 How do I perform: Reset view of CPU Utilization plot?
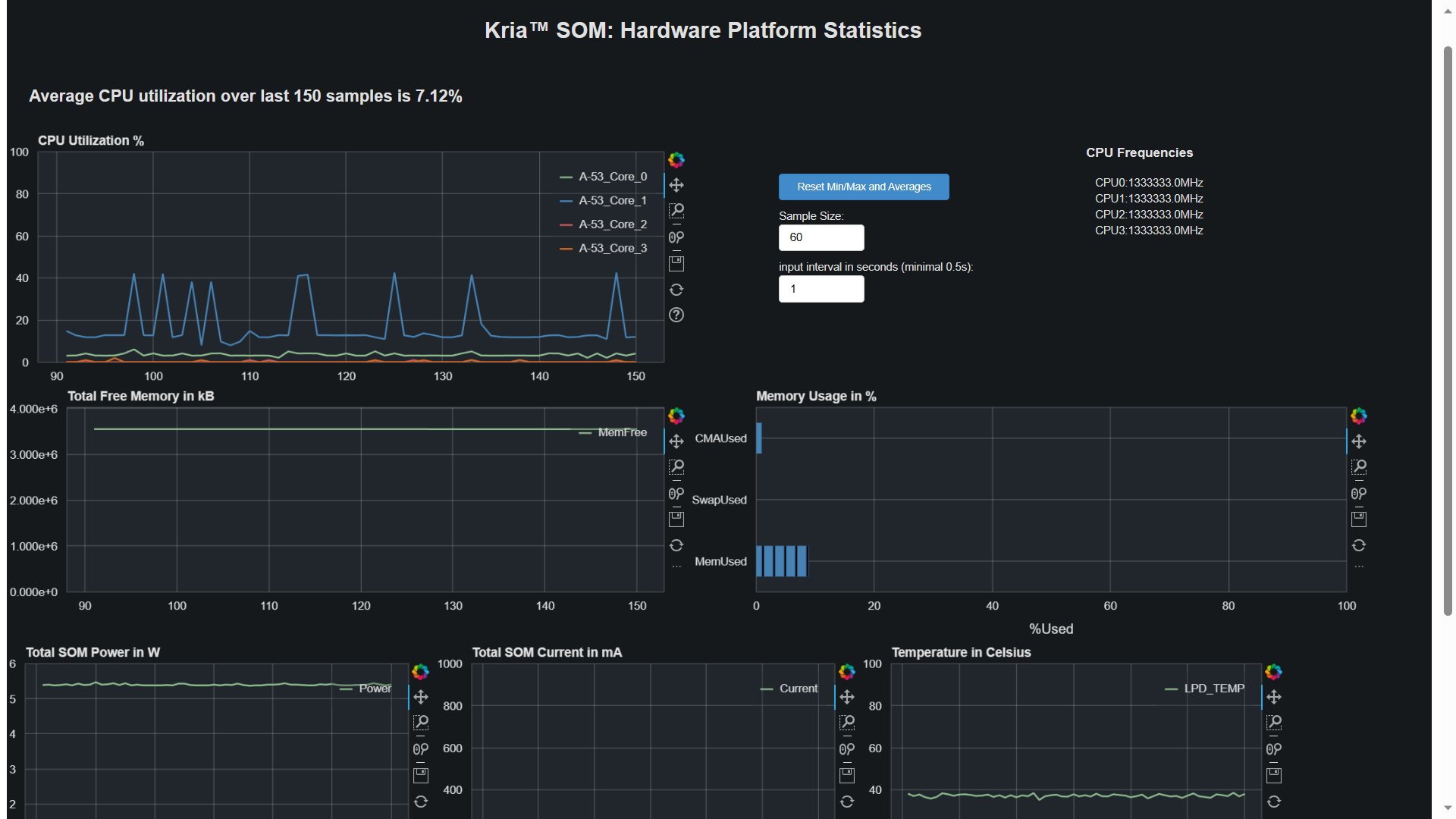(x=676, y=290)
